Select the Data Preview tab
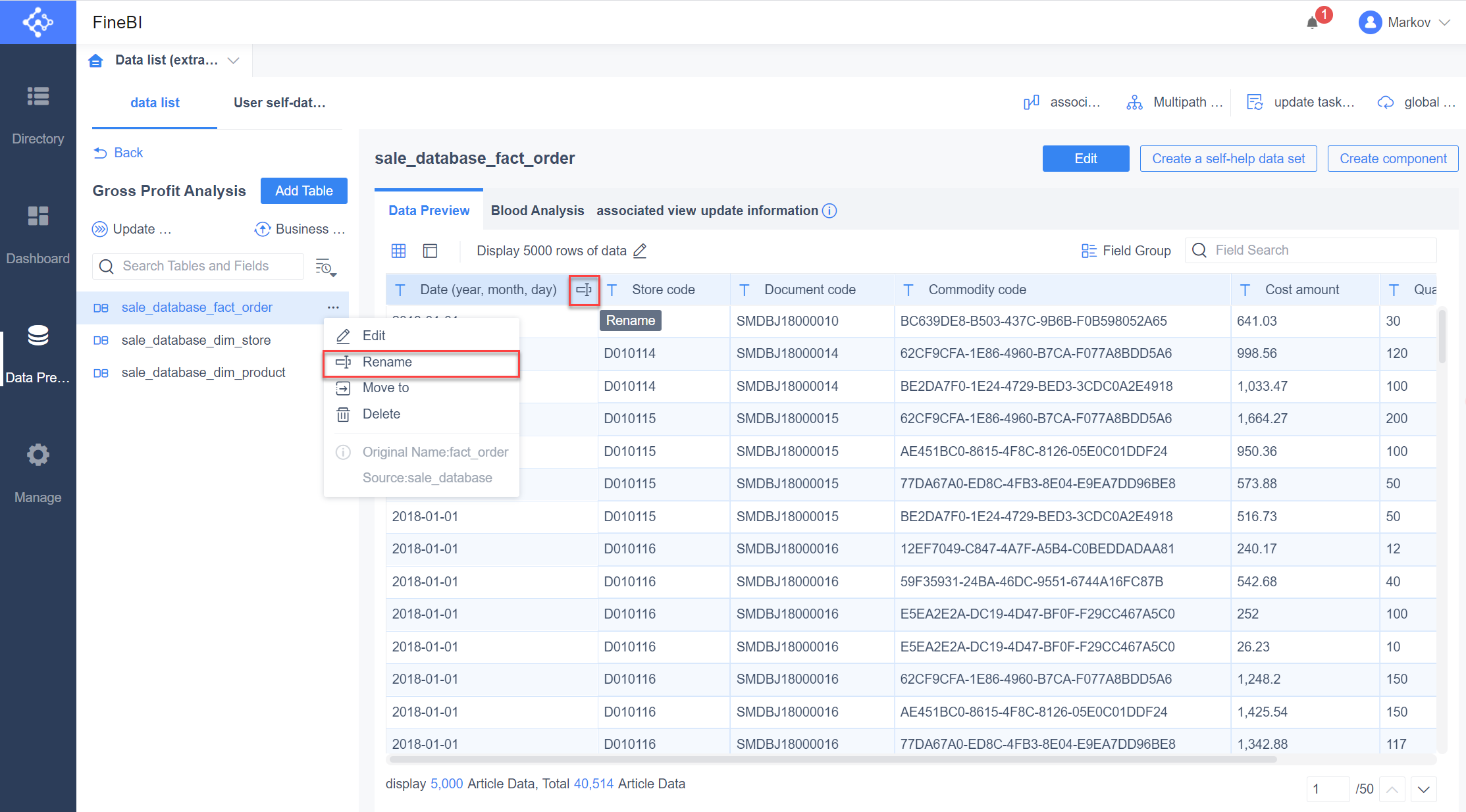The height and width of the screenshot is (812, 1466). click(x=429, y=211)
